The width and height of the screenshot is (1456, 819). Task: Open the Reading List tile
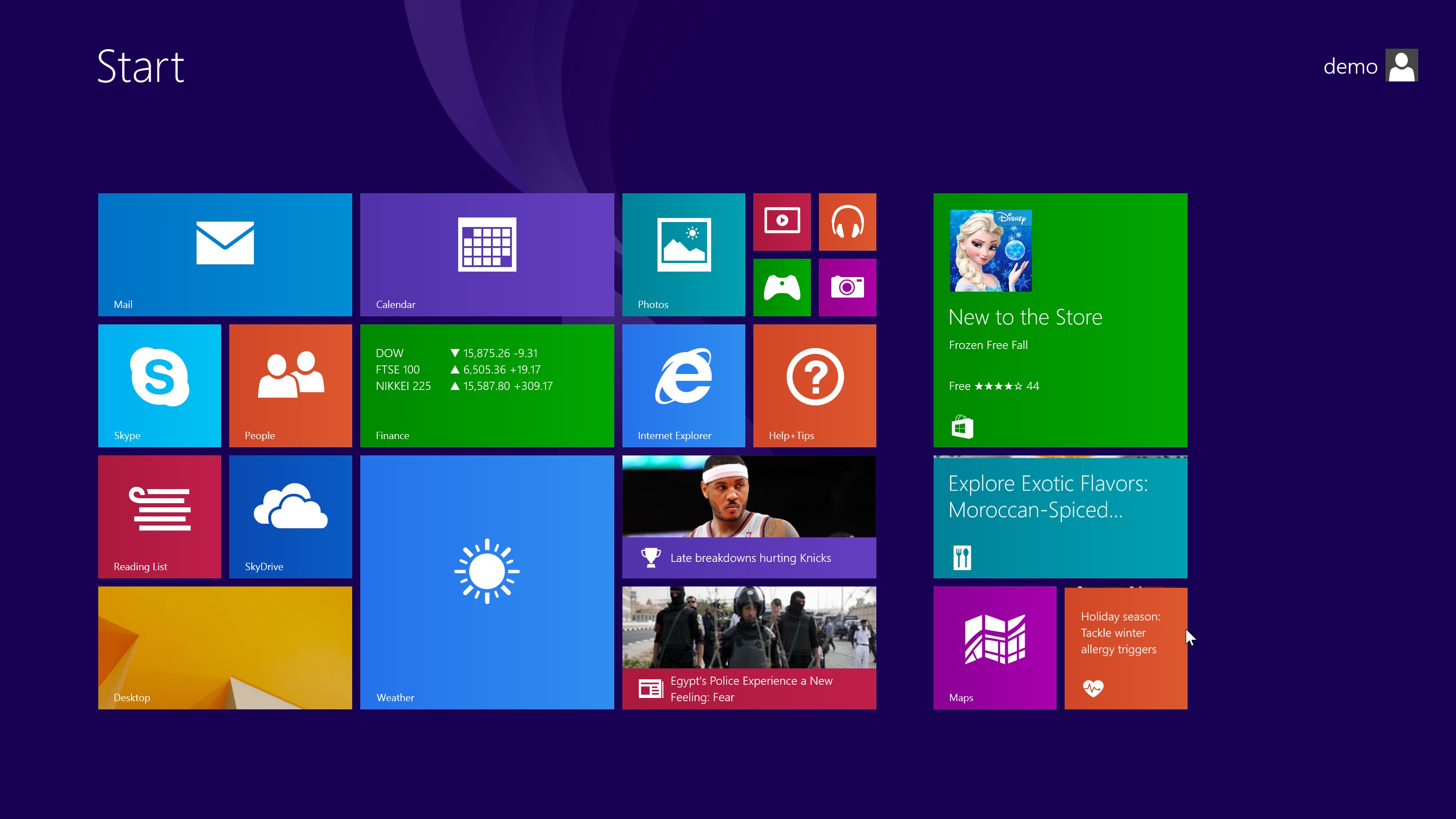[159, 516]
